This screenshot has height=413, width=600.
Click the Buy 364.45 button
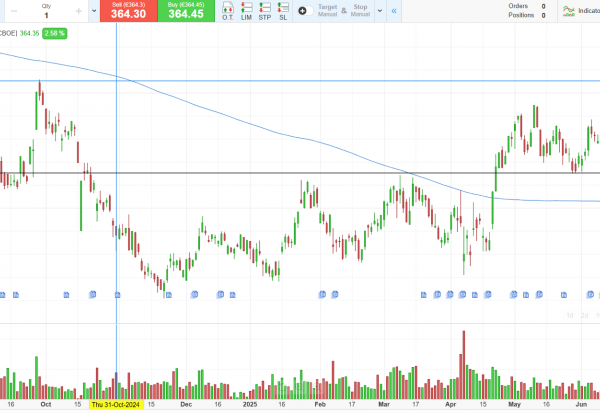(186, 11)
